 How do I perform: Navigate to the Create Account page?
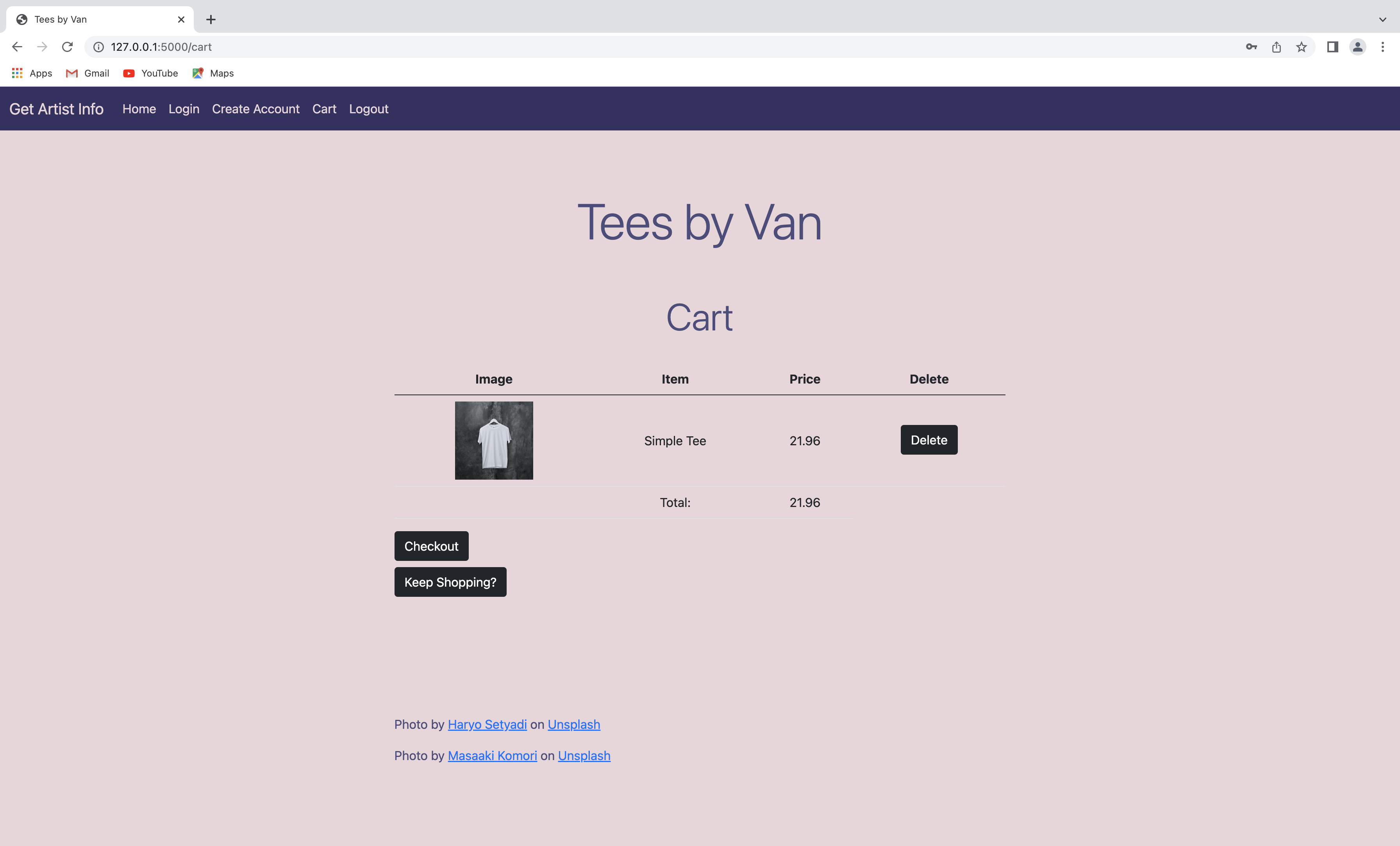256,109
